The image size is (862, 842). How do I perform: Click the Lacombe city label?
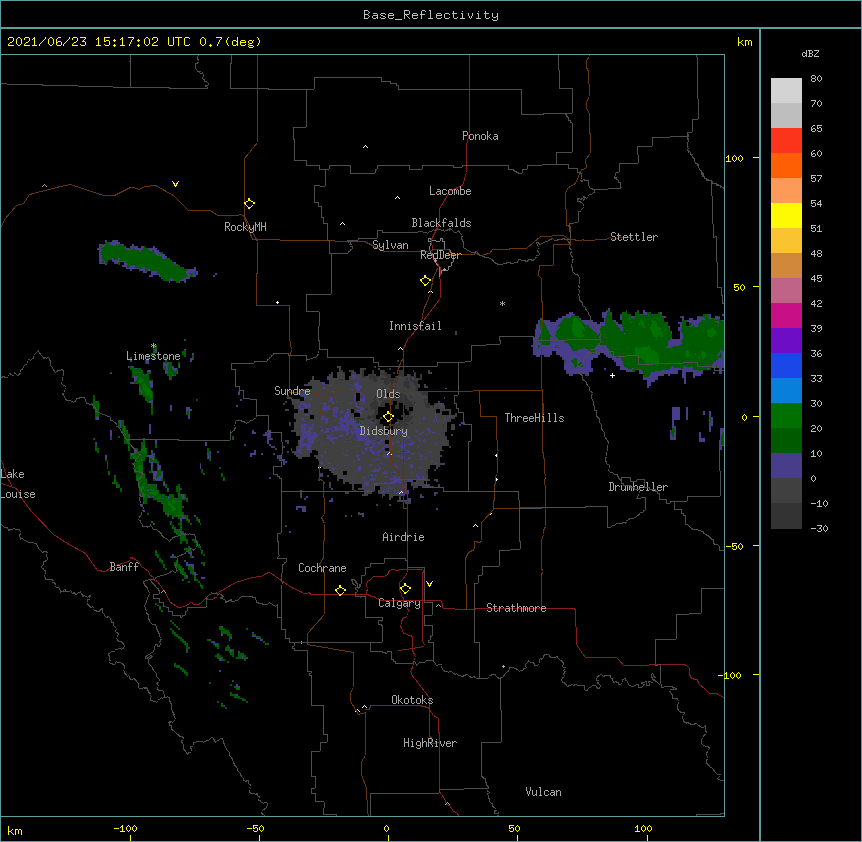point(450,191)
